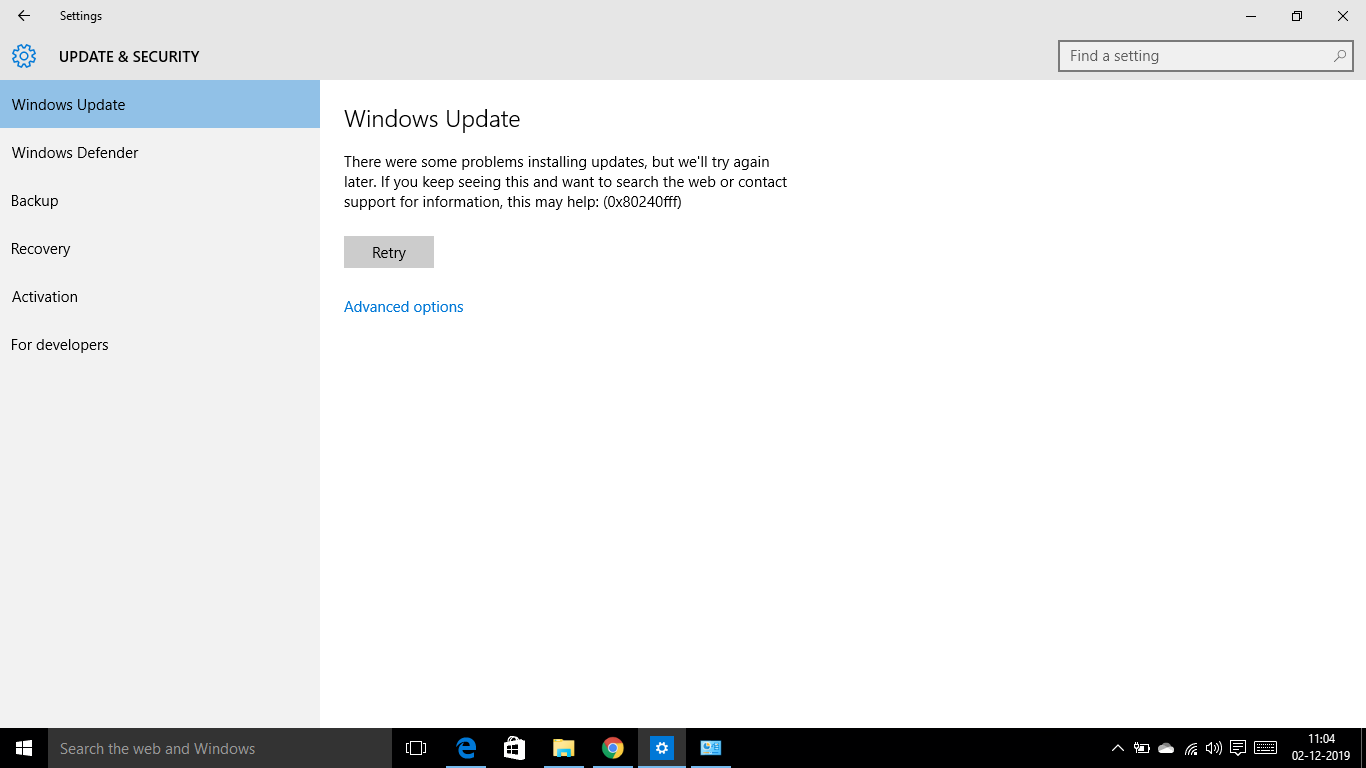Click the Windows Update page heading
Image resolution: width=1366 pixels, height=768 pixels.
[432, 119]
